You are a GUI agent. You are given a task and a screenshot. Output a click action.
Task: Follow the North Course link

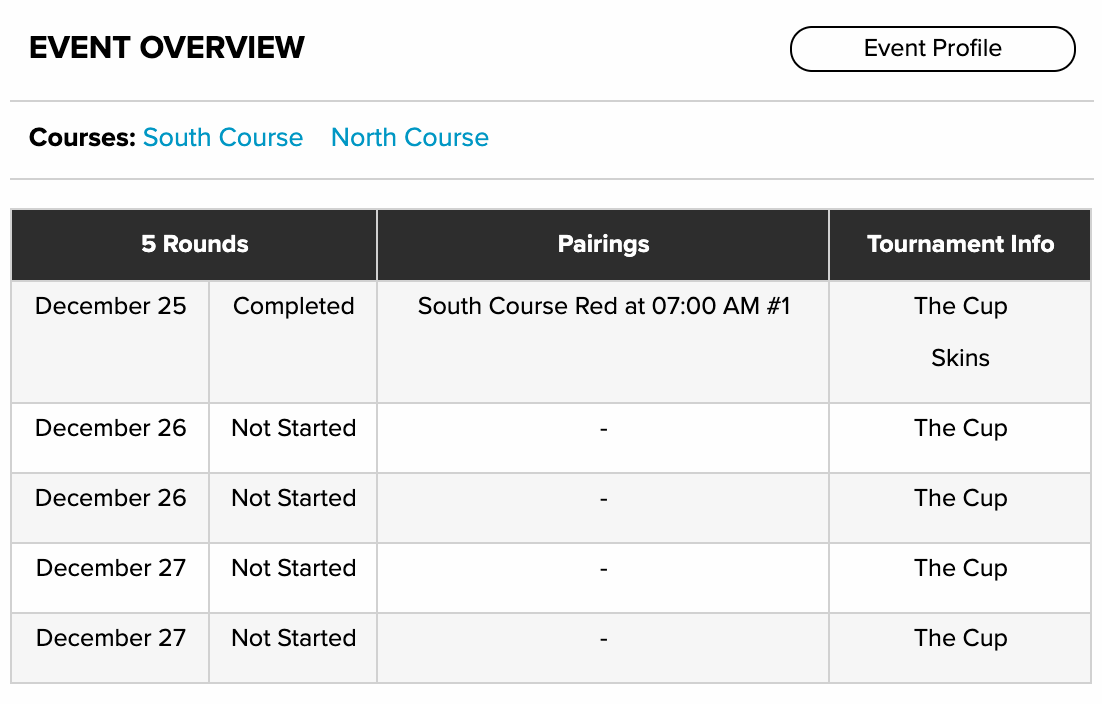pyautogui.click(x=410, y=137)
